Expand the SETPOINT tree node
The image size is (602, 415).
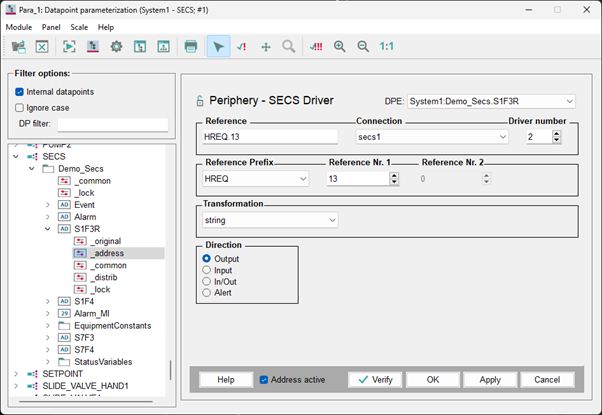16,373
